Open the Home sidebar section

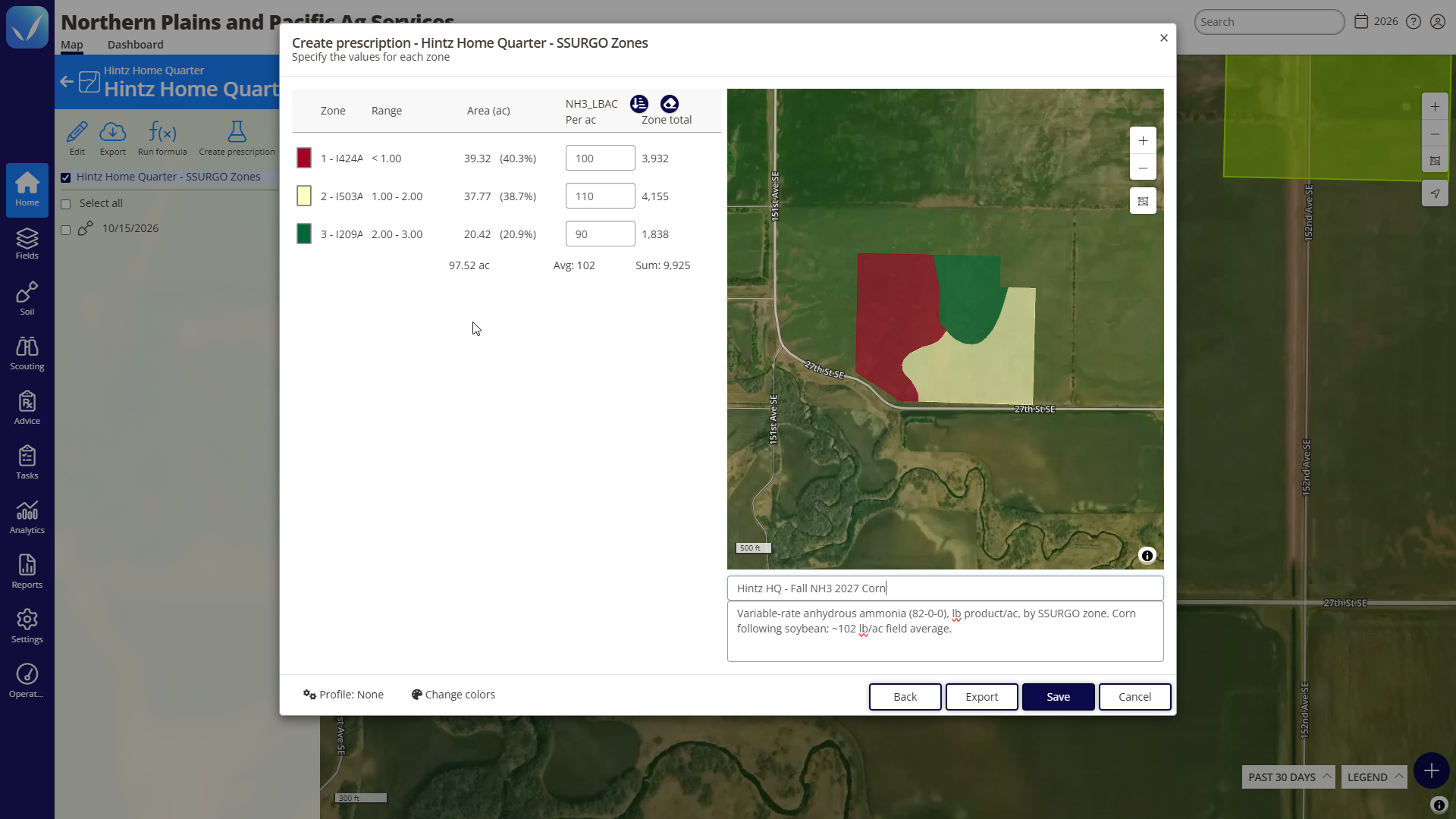click(27, 190)
